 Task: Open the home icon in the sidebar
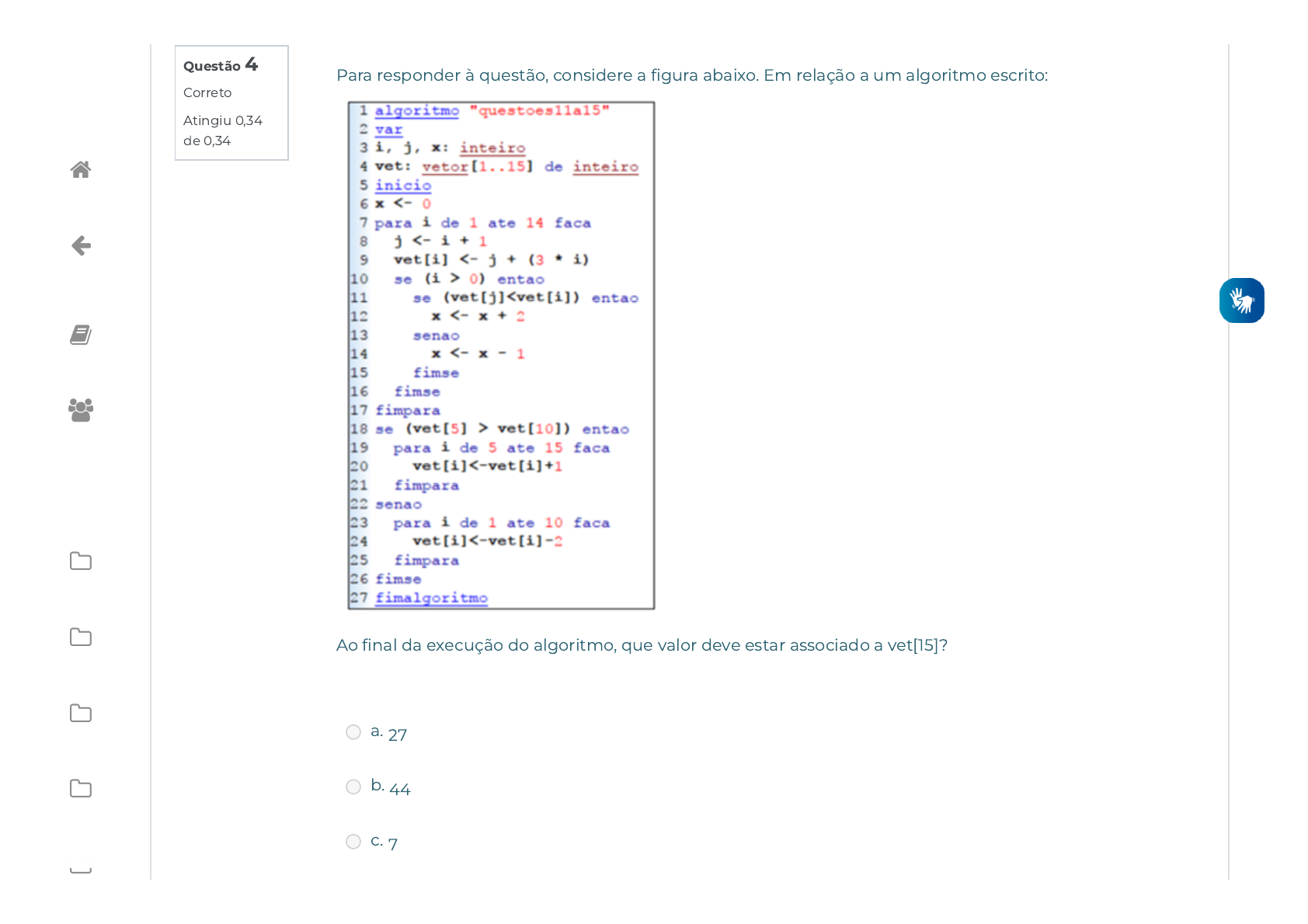pos(81,169)
